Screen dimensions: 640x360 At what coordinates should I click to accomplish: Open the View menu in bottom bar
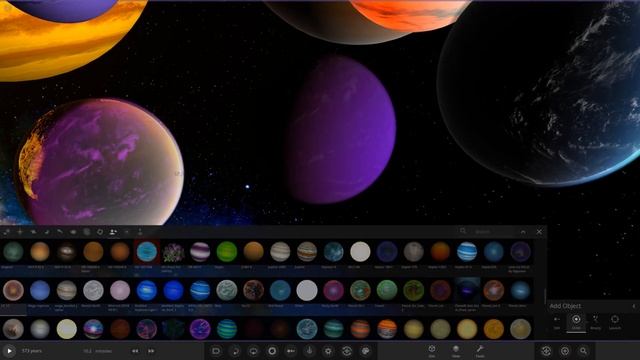pyautogui.click(x=456, y=351)
